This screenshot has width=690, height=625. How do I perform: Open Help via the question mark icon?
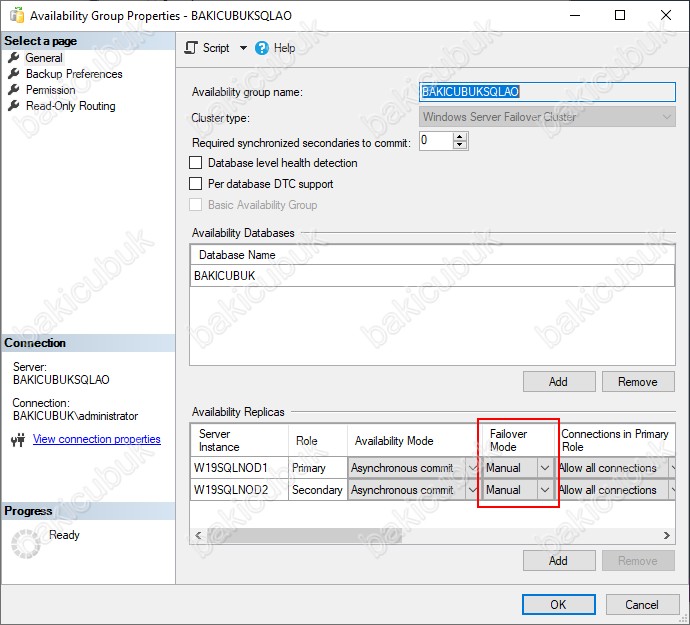(x=262, y=48)
